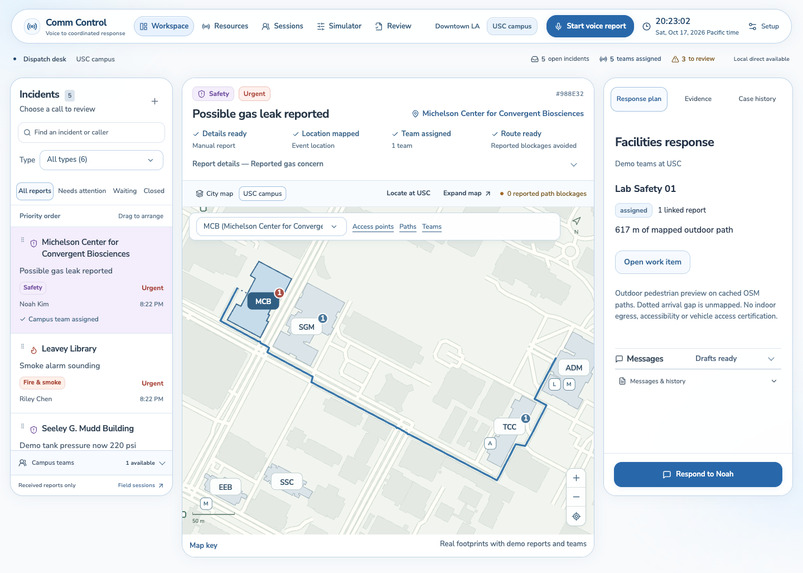Click the Comm Control radio logo icon
803x573 pixels.
click(x=32, y=26)
